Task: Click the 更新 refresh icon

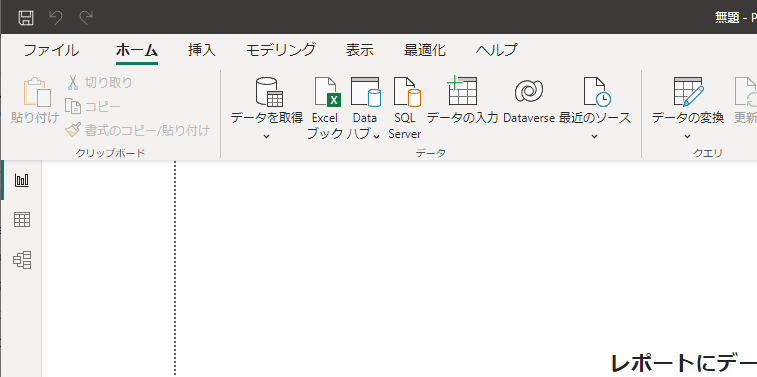Action: tap(746, 92)
